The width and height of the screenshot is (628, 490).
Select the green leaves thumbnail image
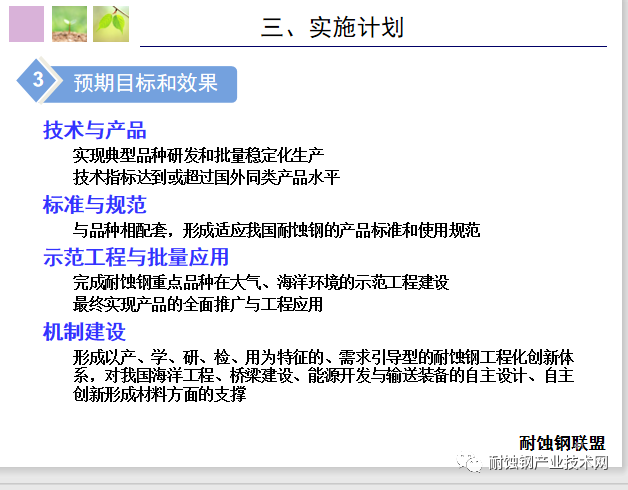(x=111, y=24)
